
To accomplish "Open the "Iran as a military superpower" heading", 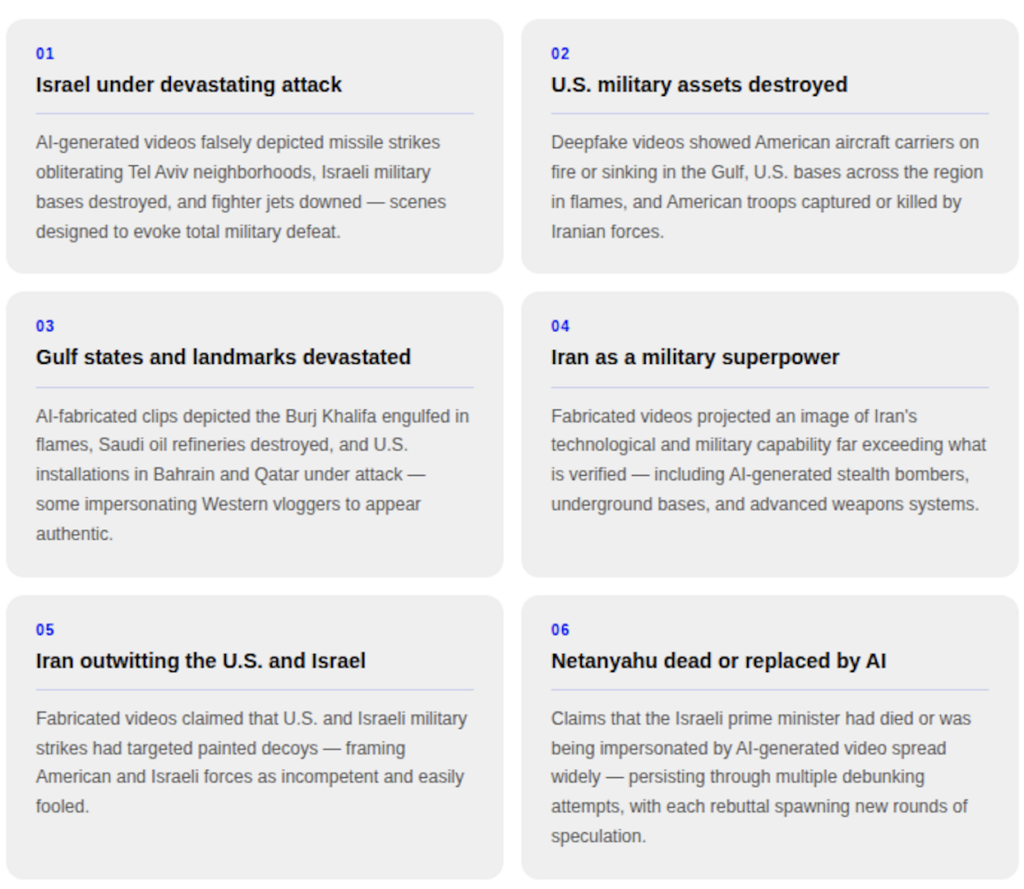I will 695,357.
